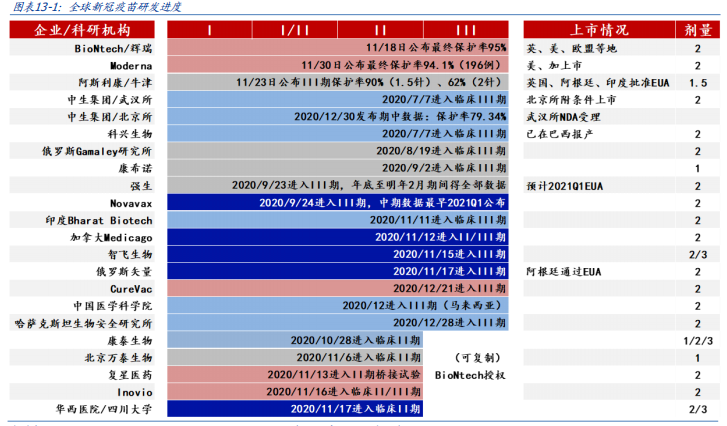Click the 2020/9/2进入临床III期 bar
This screenshot has width=727, height=426.
tap(338, 168)
